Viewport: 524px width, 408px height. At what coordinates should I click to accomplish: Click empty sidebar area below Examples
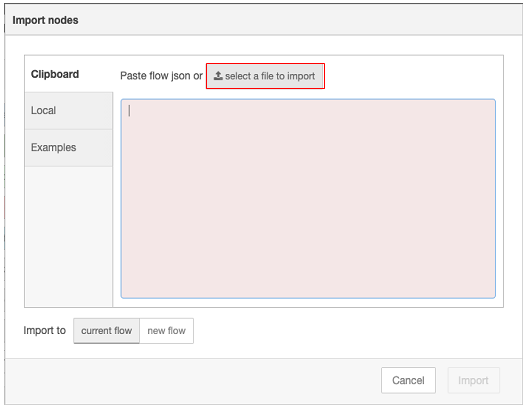69,236
